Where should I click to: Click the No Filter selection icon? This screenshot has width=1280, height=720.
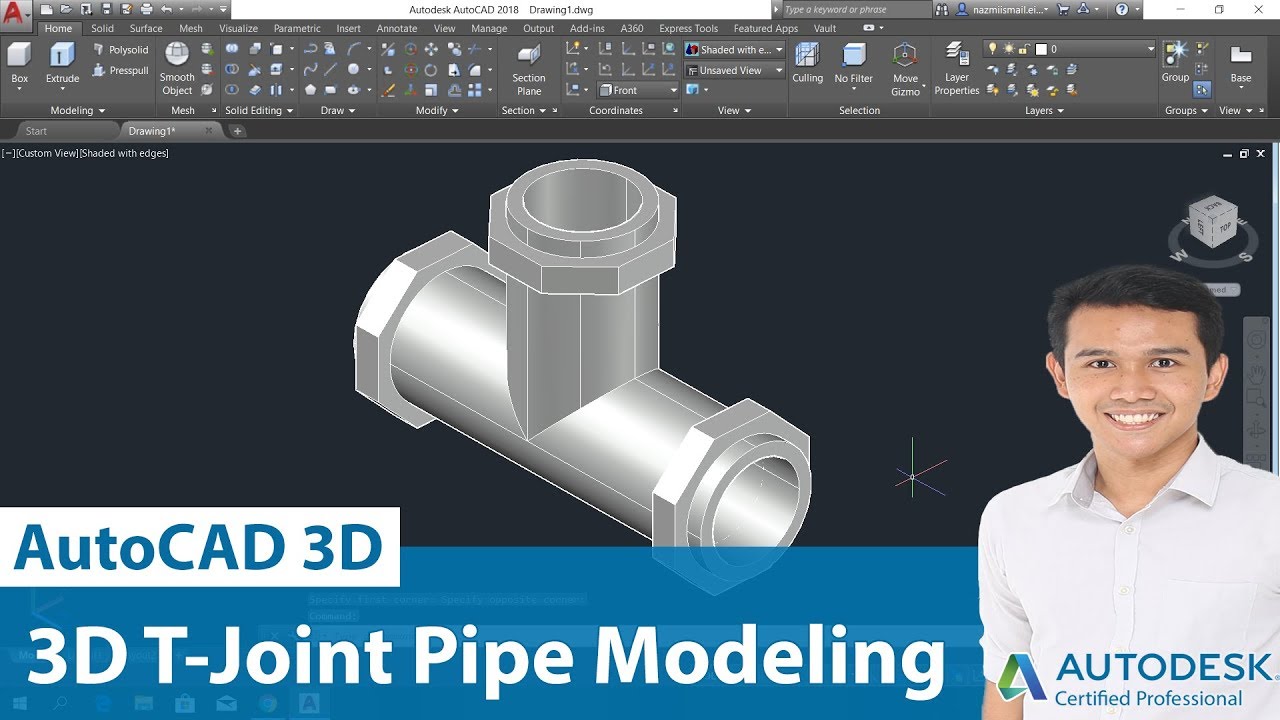[x=854, y=65]
